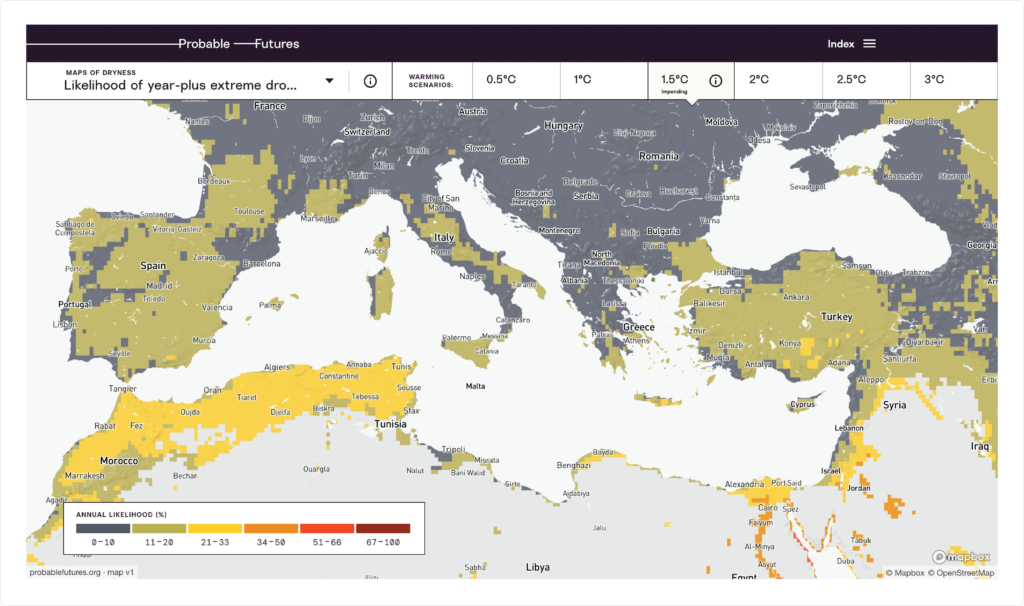Click the 'Toulouse' city label
This screenshot has width=1024, height=606.
point(249,212)
